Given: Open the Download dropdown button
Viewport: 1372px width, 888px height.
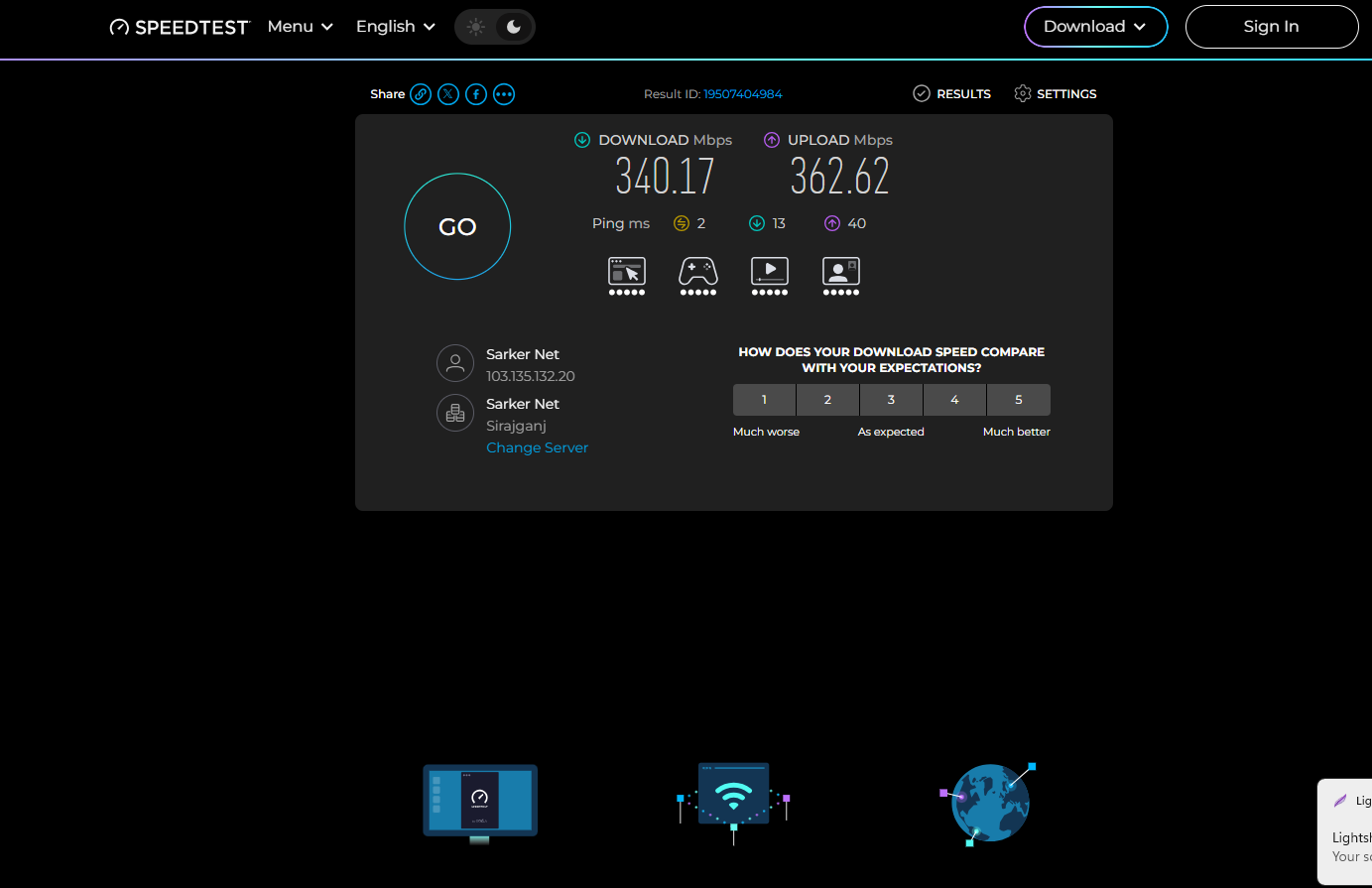Looking at the screenshot, I should tap(1095, 27).
